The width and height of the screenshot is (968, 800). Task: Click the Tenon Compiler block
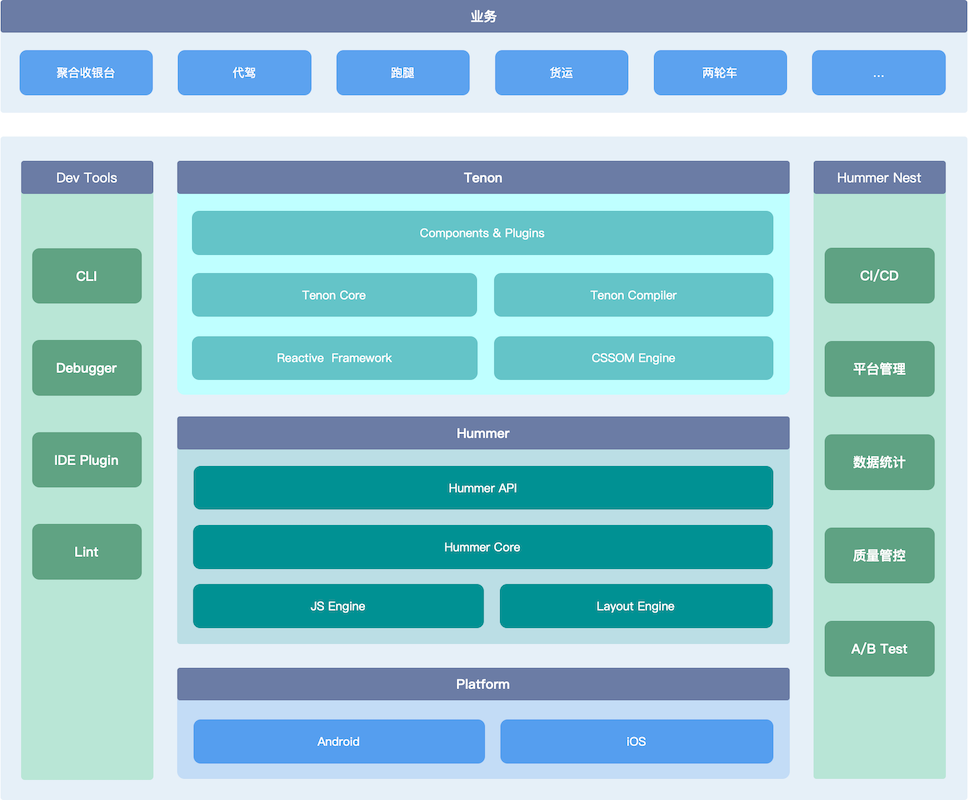tap(633, 294)
